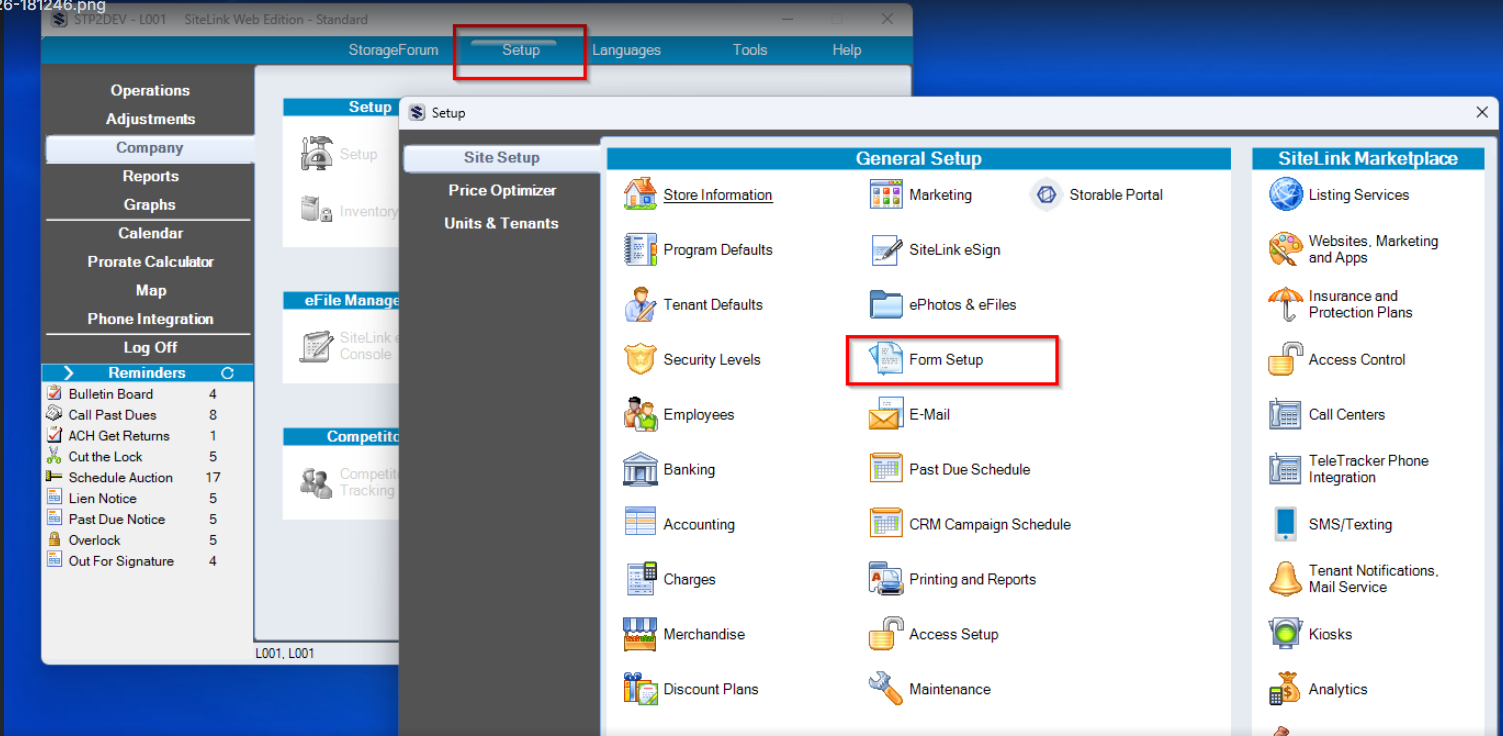Viewport: 1503px width, 736px height.
Task: Open Phone Integration in sidebar
Action: pyautogui.click(x=150, y=319)
